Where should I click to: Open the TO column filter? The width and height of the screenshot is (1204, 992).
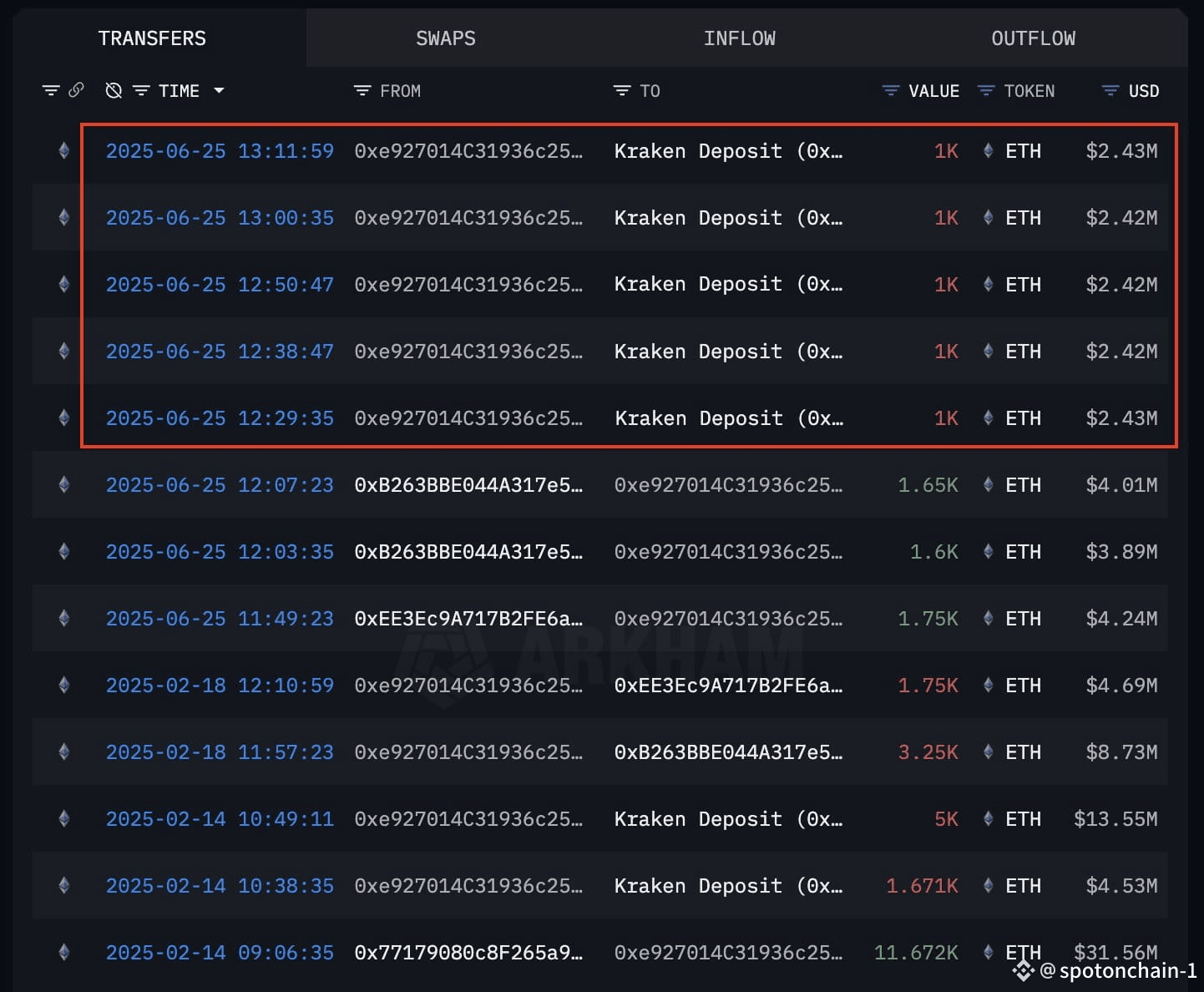(622, 90)
